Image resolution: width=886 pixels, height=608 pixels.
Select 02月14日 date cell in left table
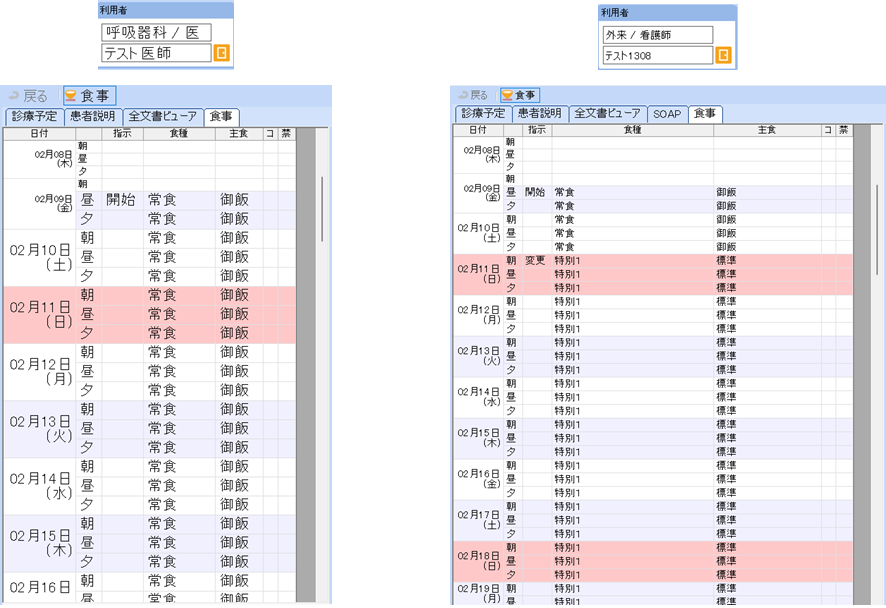tap(40, 486)
